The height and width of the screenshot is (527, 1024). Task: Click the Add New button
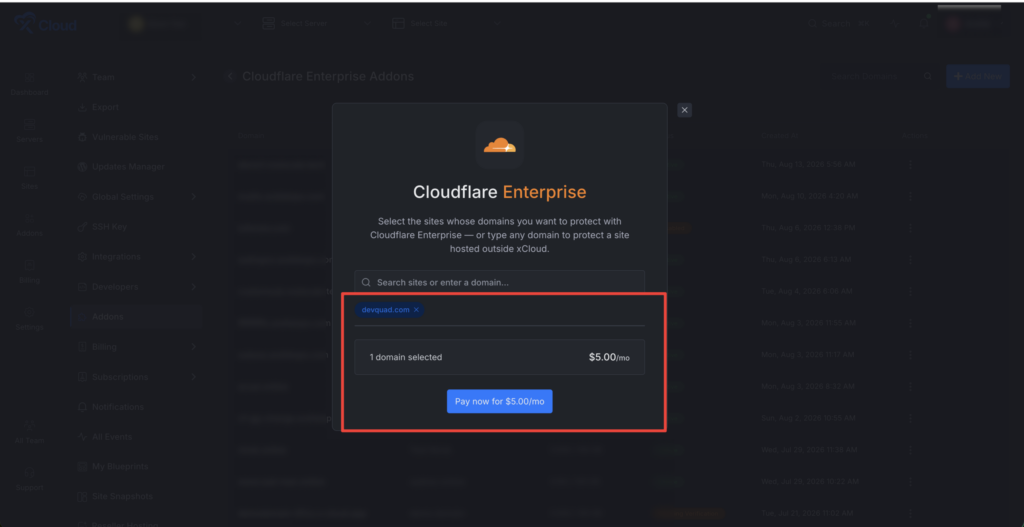(977, 76)
